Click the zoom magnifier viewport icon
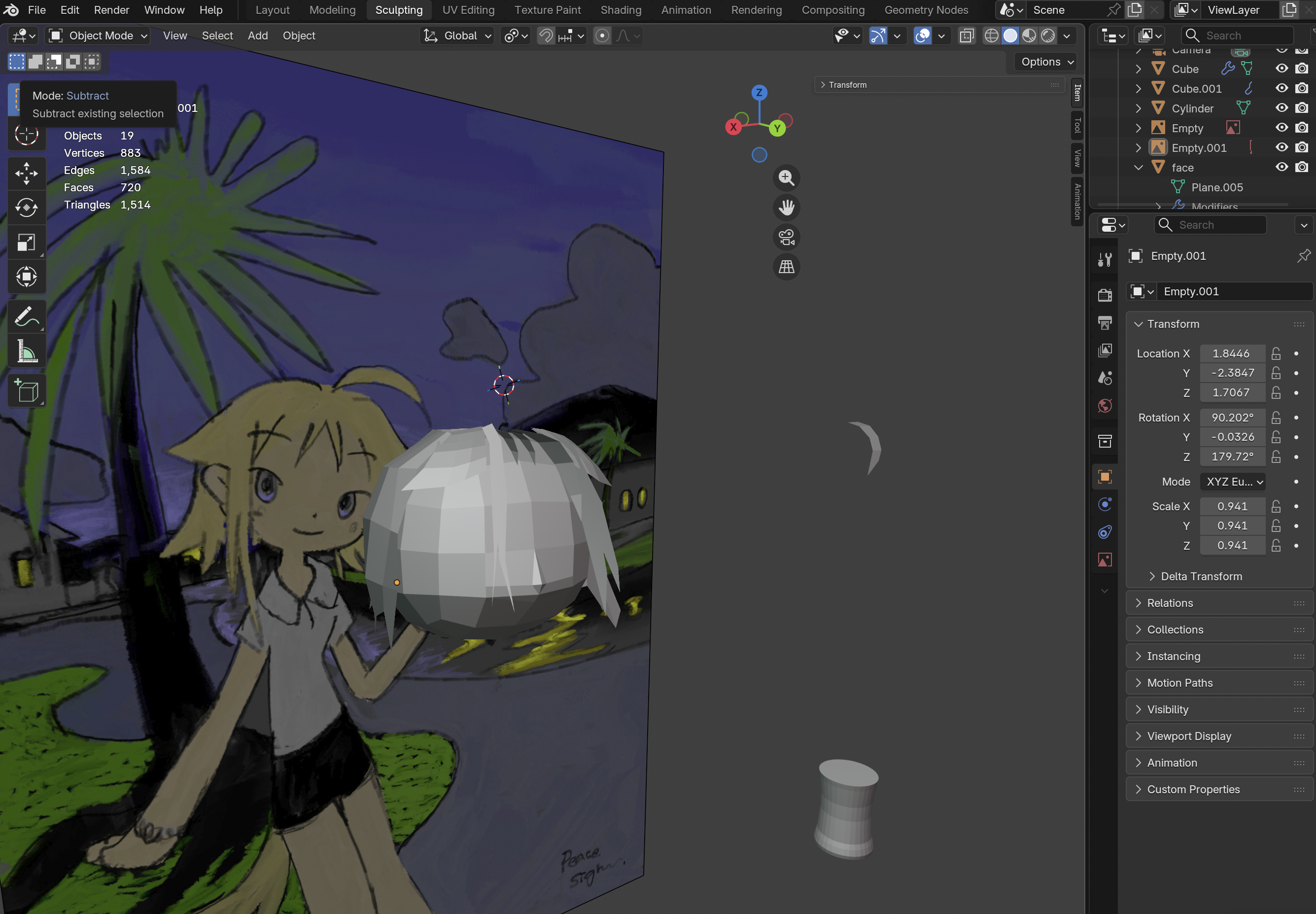1316x914 pixels. click(x=787, y=178)
